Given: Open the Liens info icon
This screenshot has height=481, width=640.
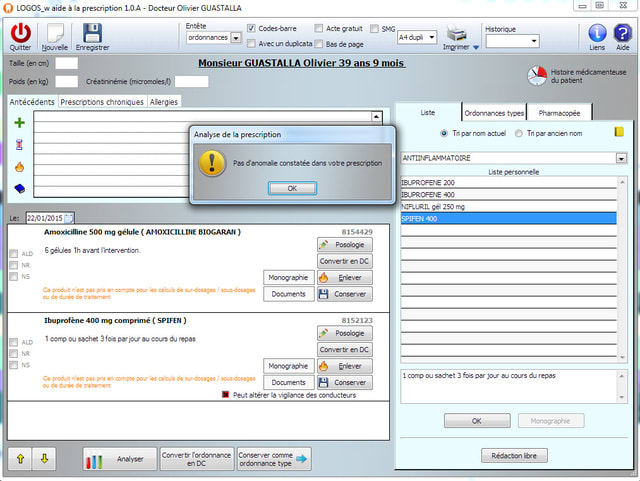Looking at the screenshot, I should 597,35.
